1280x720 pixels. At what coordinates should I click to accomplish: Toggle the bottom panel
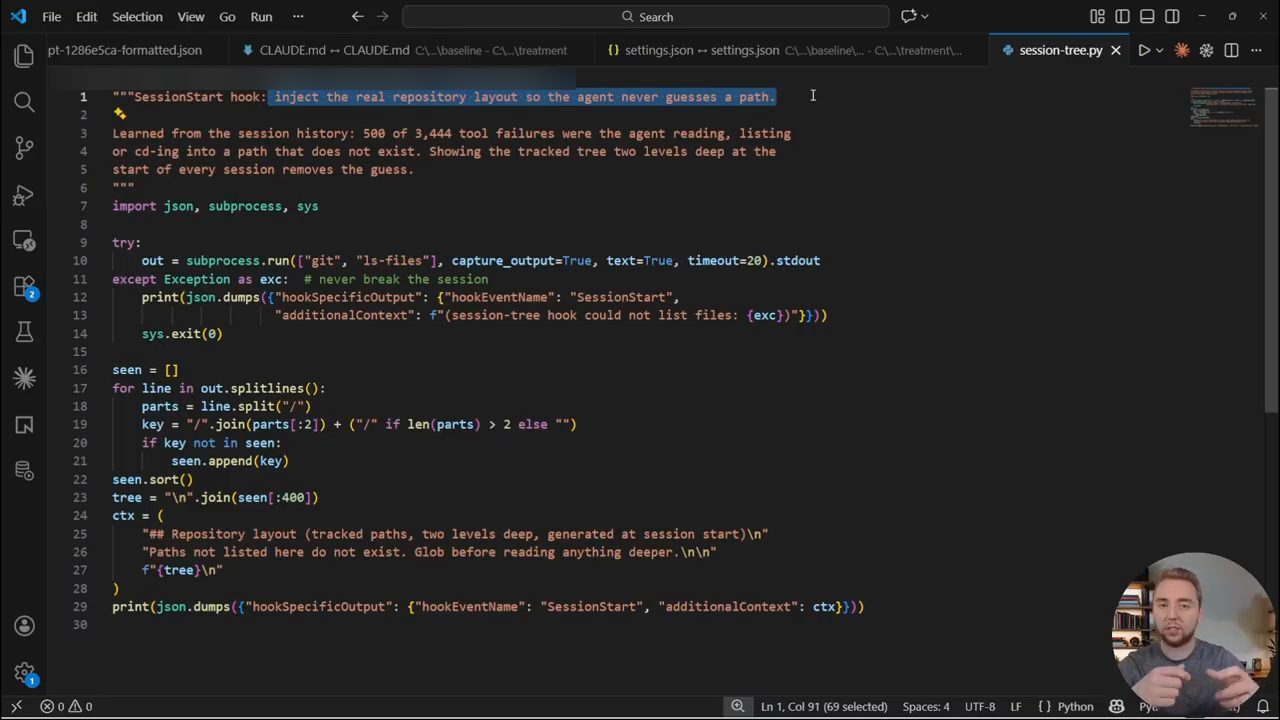pos(1147,17)
